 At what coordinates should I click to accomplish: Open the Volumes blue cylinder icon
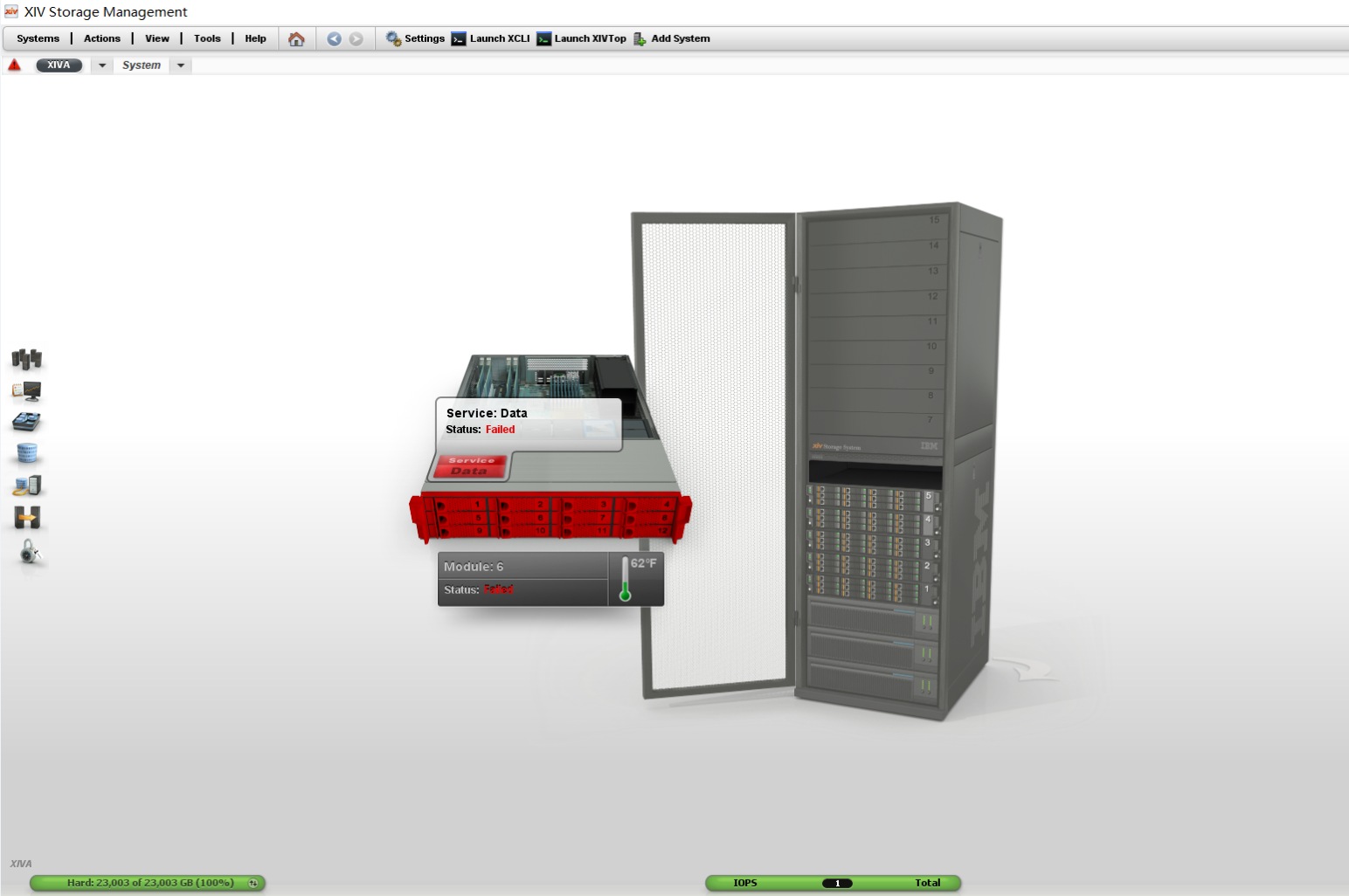pyautogui.click(x=27, y=453)
